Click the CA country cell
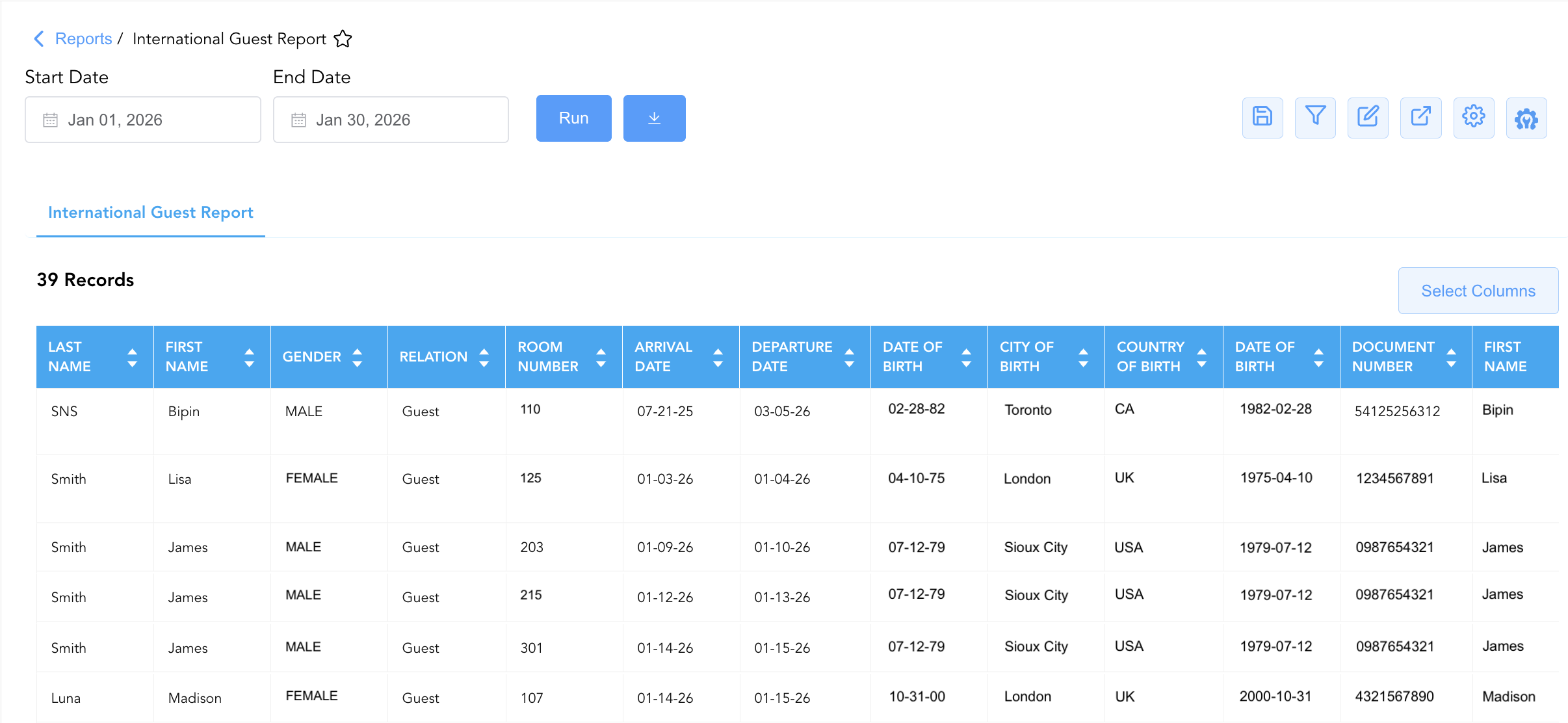The image size is (1568, 723). click(x=1124, y=410)
